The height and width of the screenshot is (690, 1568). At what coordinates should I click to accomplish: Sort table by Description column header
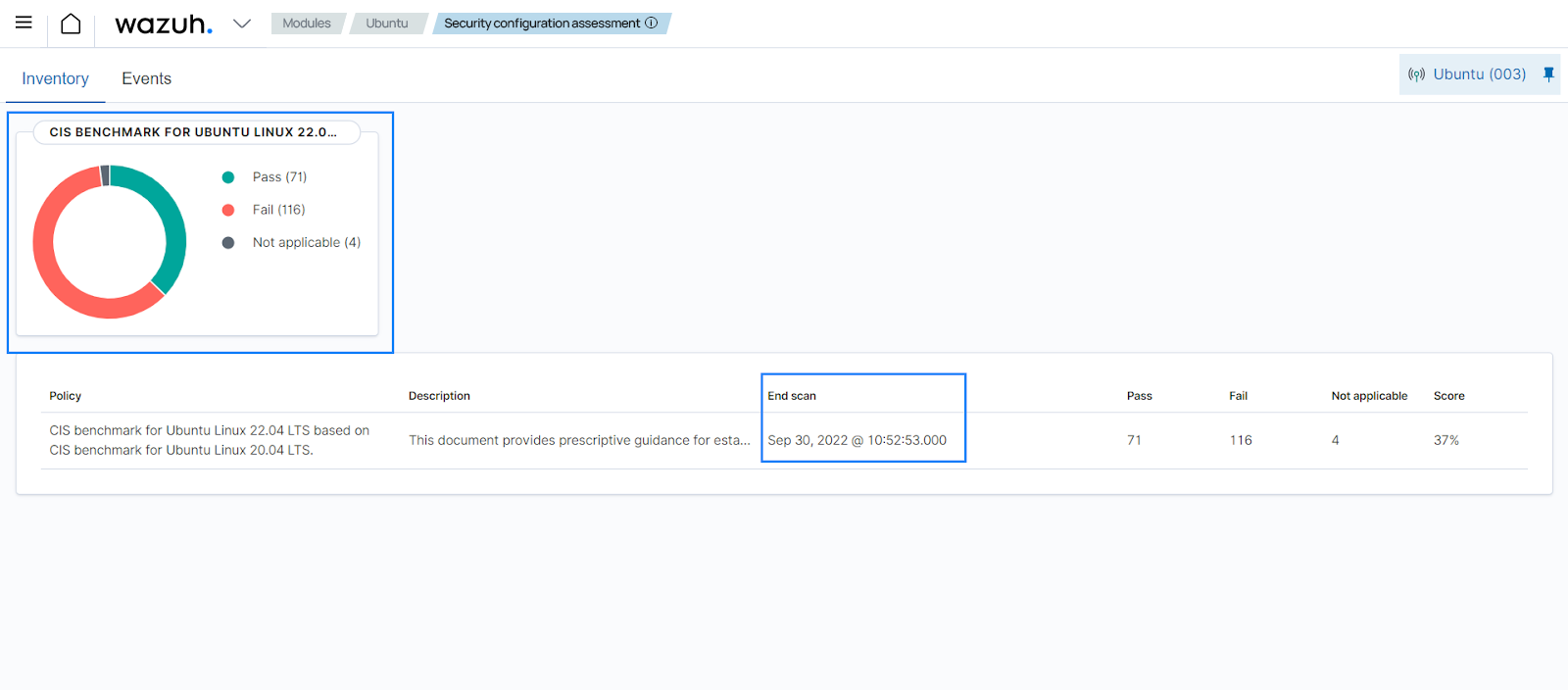[x=439, y=396]
